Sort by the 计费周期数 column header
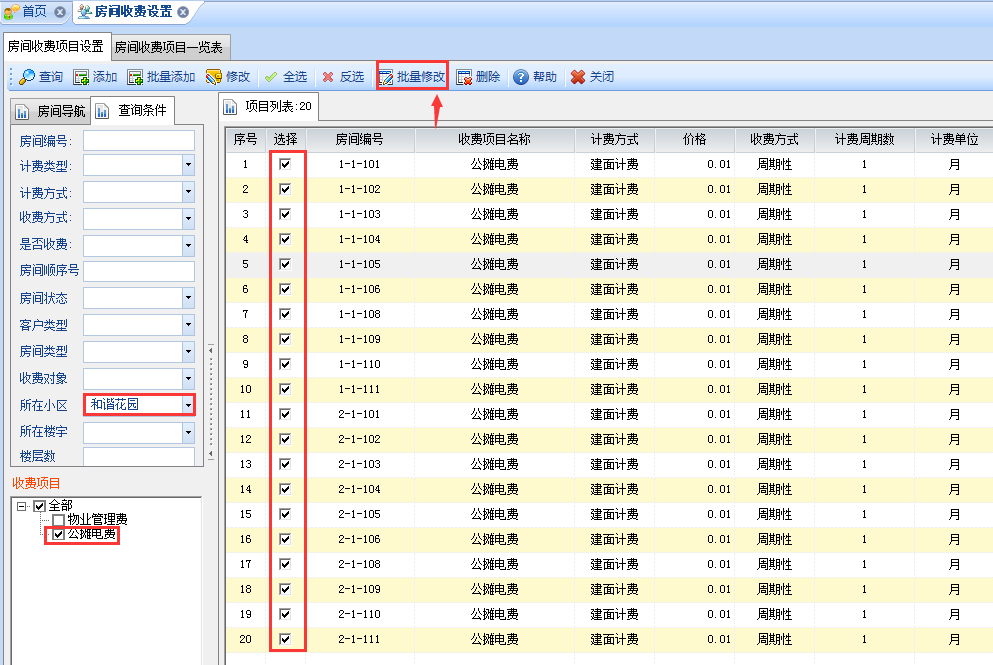The width and height of the screenshot is (993, 665). click(x=864, y=139)
